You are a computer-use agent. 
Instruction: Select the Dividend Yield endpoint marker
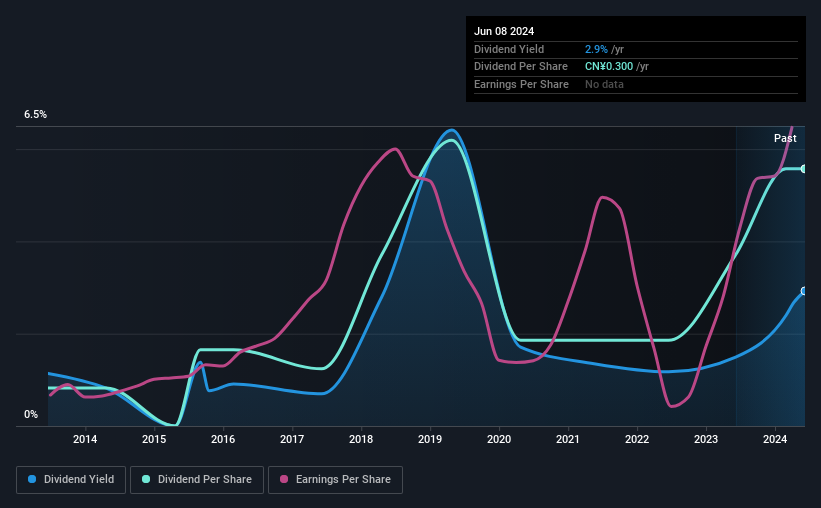tap(804, 291)
